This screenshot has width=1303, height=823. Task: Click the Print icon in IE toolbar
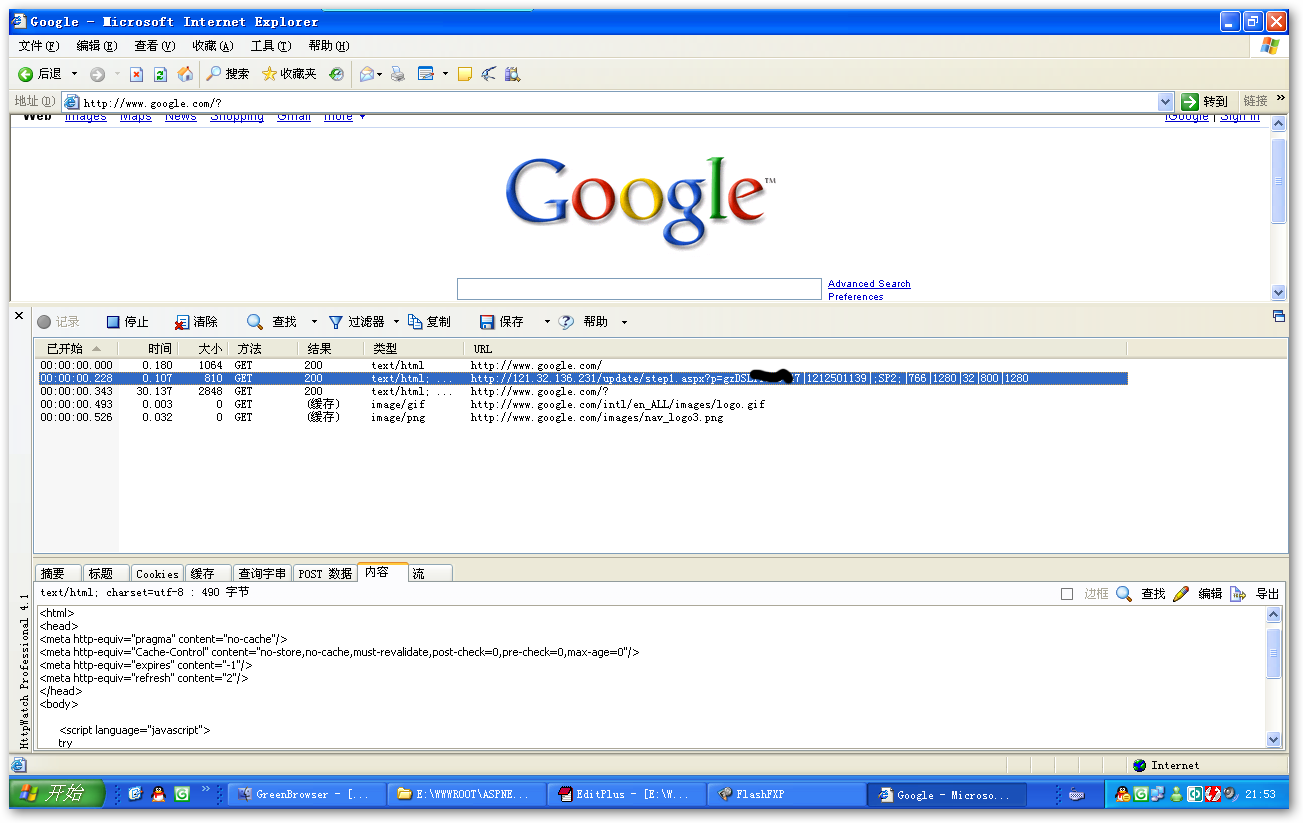pos(398,74)
